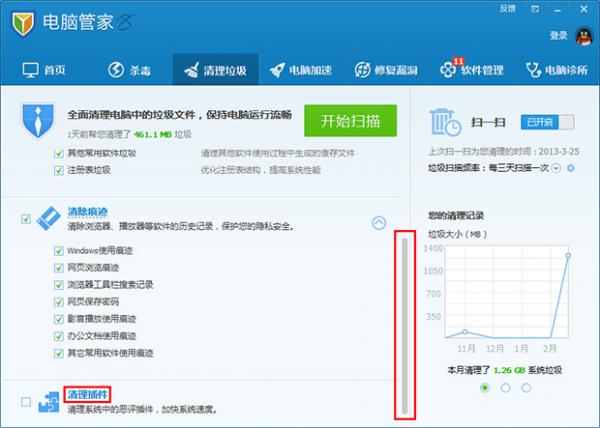
Task: Open 软件管理 tab
Action: [x=472, y=70]
